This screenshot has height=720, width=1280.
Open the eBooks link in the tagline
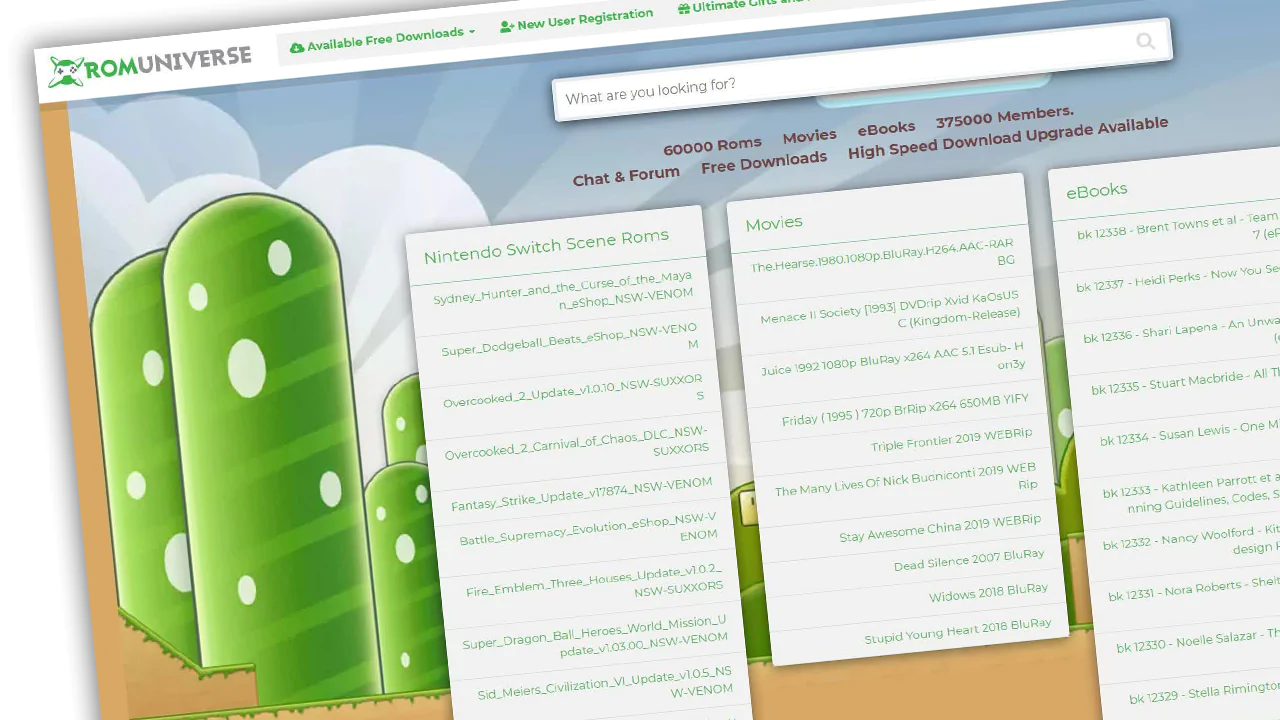(886, 128)
